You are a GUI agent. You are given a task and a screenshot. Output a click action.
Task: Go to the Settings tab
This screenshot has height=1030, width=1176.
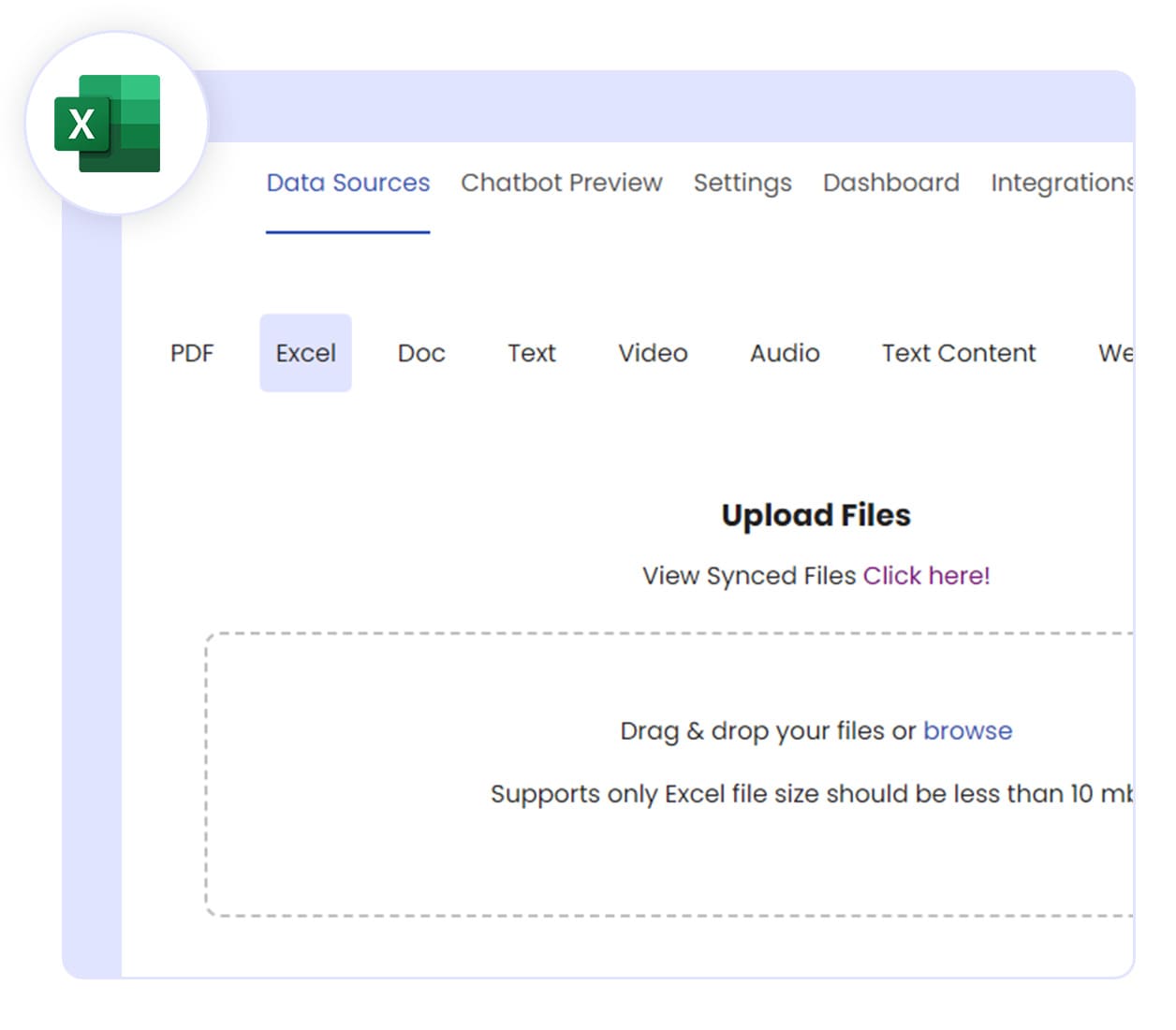[x=742, y=183]
